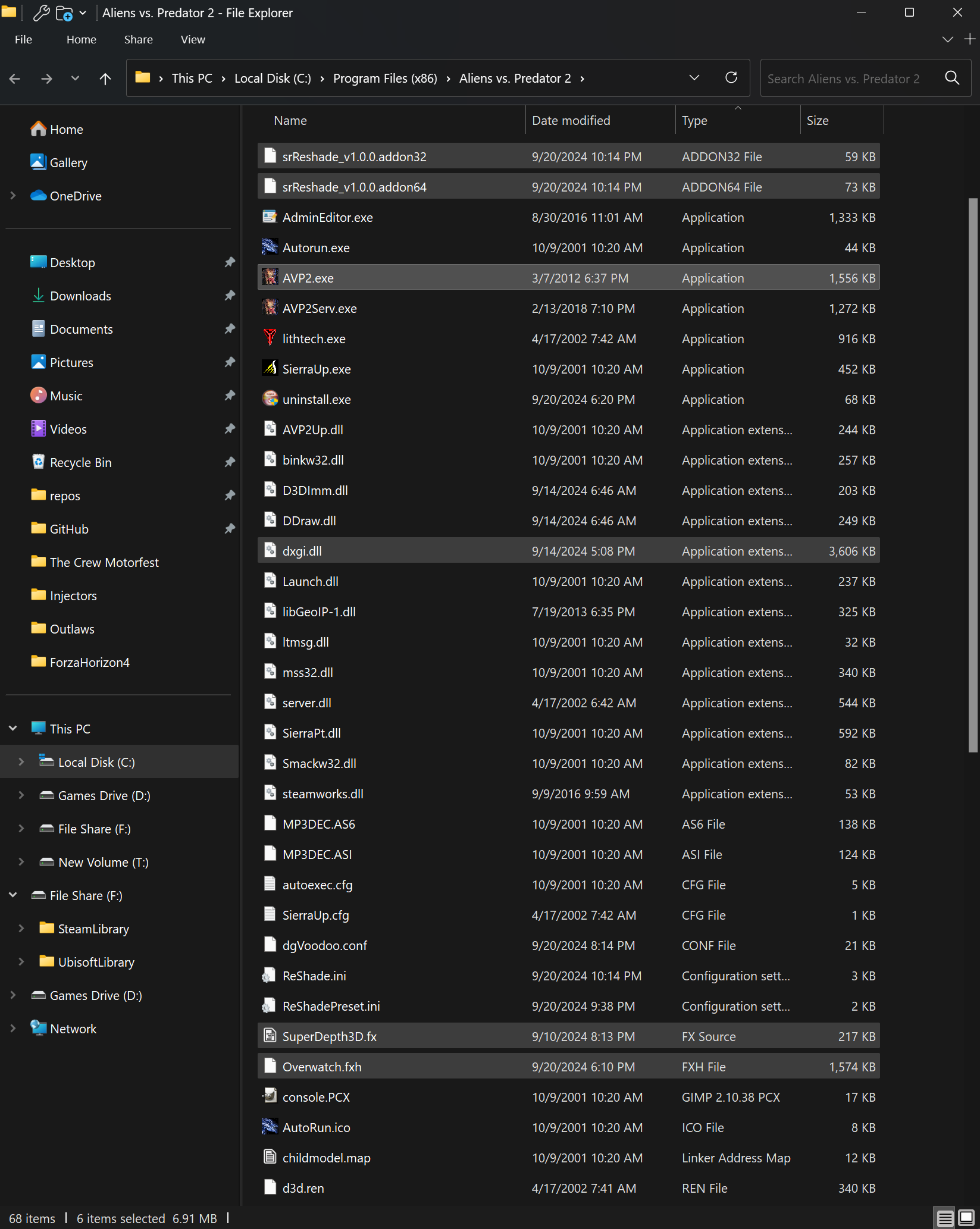Unpin Desktop from quick access
This screenshot has height=1229, width=980.
coord(230,262)
